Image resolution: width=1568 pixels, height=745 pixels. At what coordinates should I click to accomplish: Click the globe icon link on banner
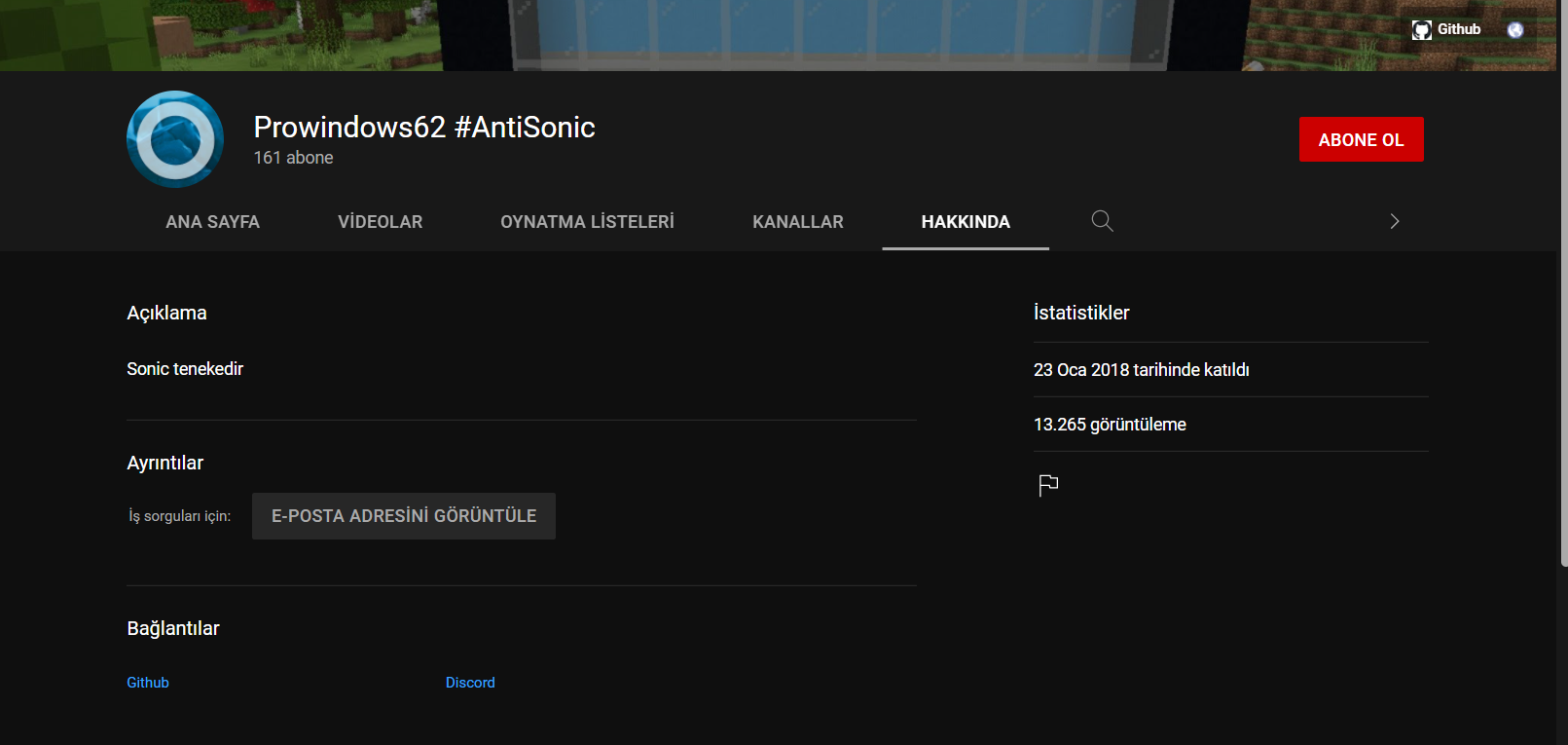tap(1515, 30)
